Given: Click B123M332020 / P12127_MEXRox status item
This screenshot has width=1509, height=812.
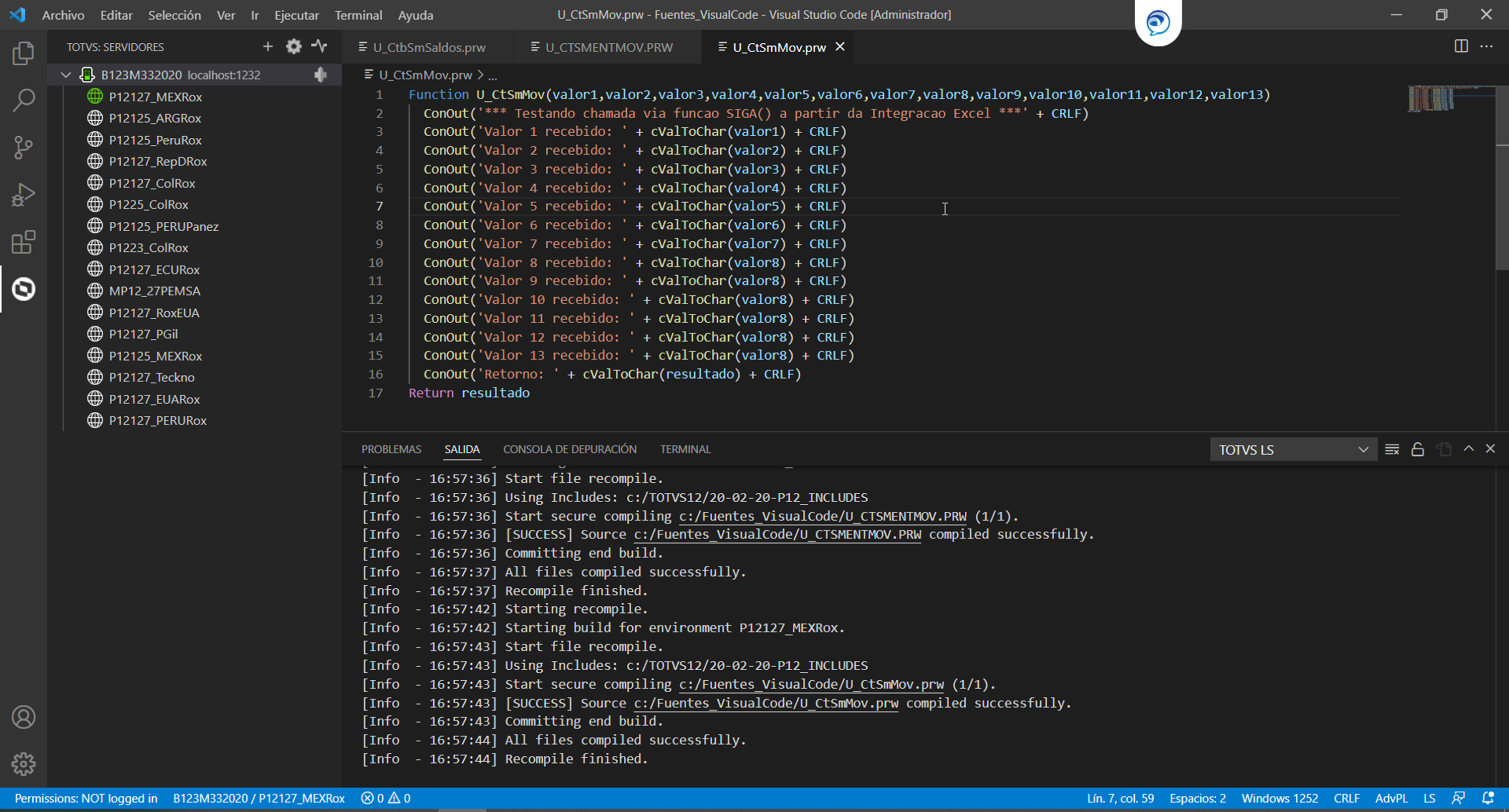Looking at the screenshot, I should 259,798.
